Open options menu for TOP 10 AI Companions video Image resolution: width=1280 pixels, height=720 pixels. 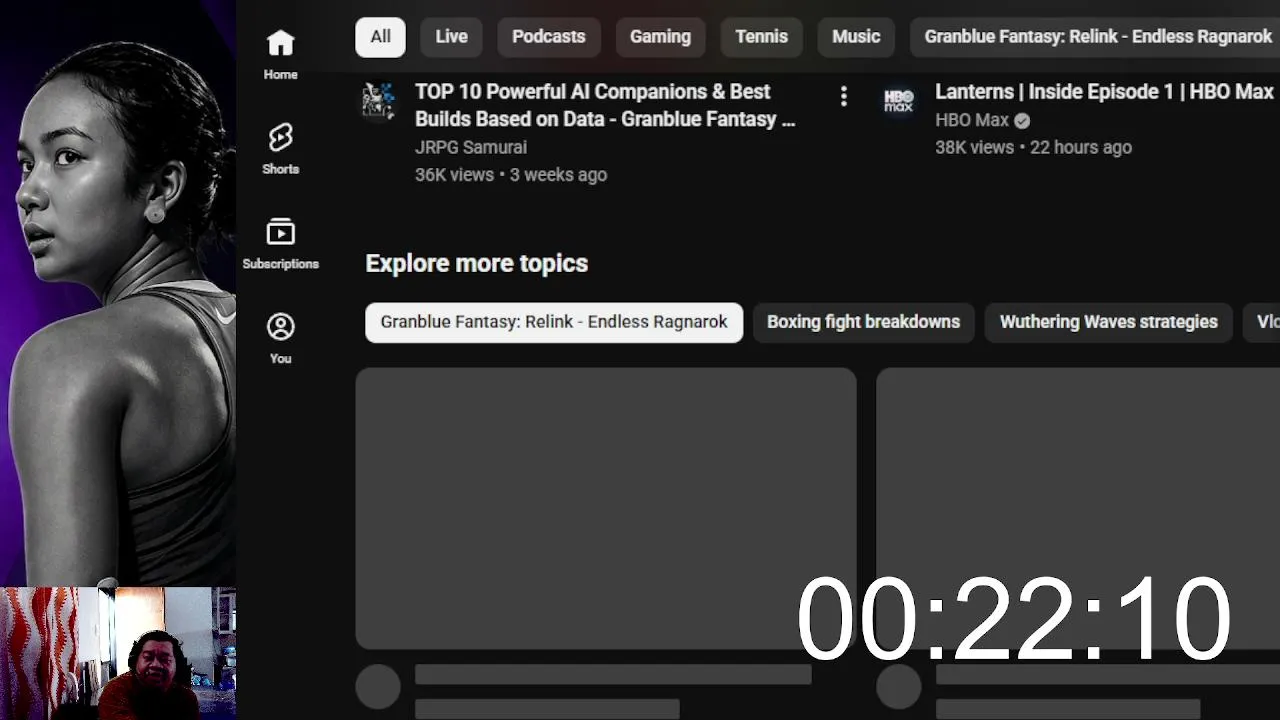(844, 96)
